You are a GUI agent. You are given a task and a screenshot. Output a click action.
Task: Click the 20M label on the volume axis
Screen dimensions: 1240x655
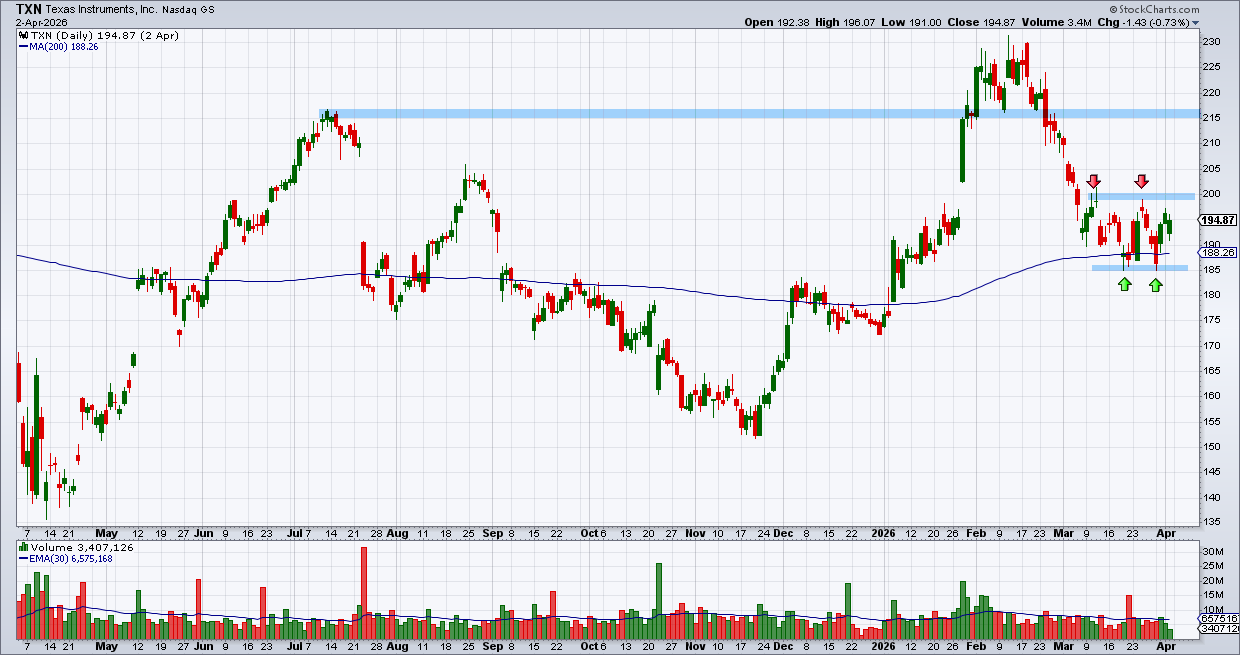pyautogui.click(x=1213, y=581)
